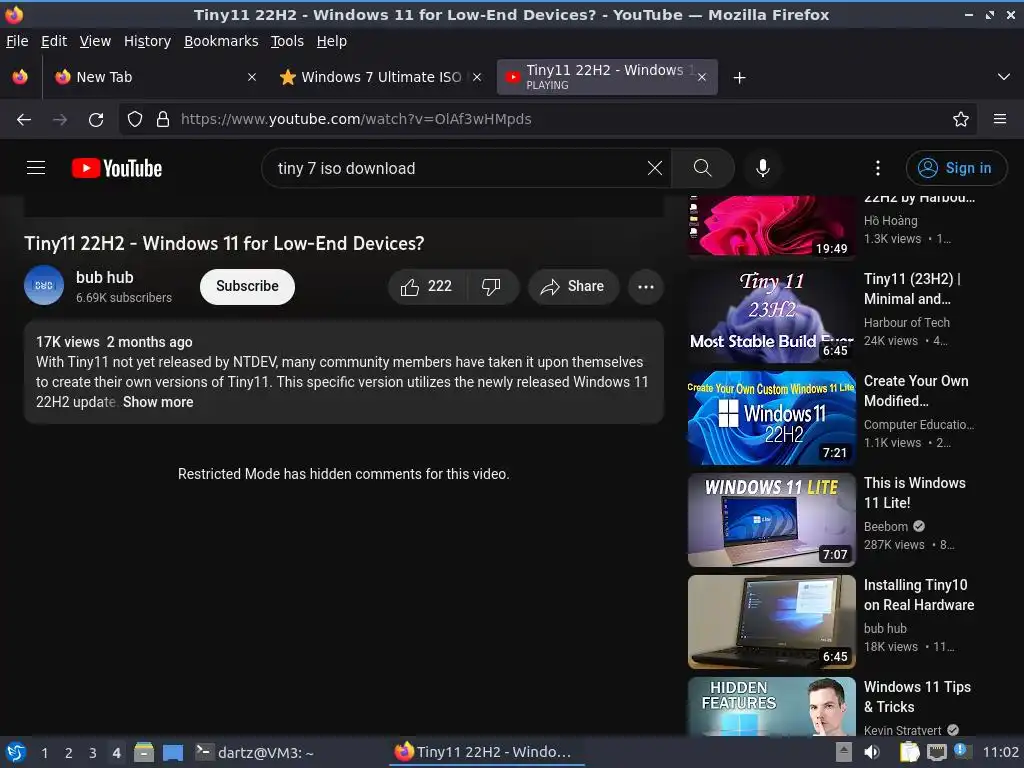
Task: Open the taskbar start menu icon
Action: pyautogui.click(x=16, y=752)
